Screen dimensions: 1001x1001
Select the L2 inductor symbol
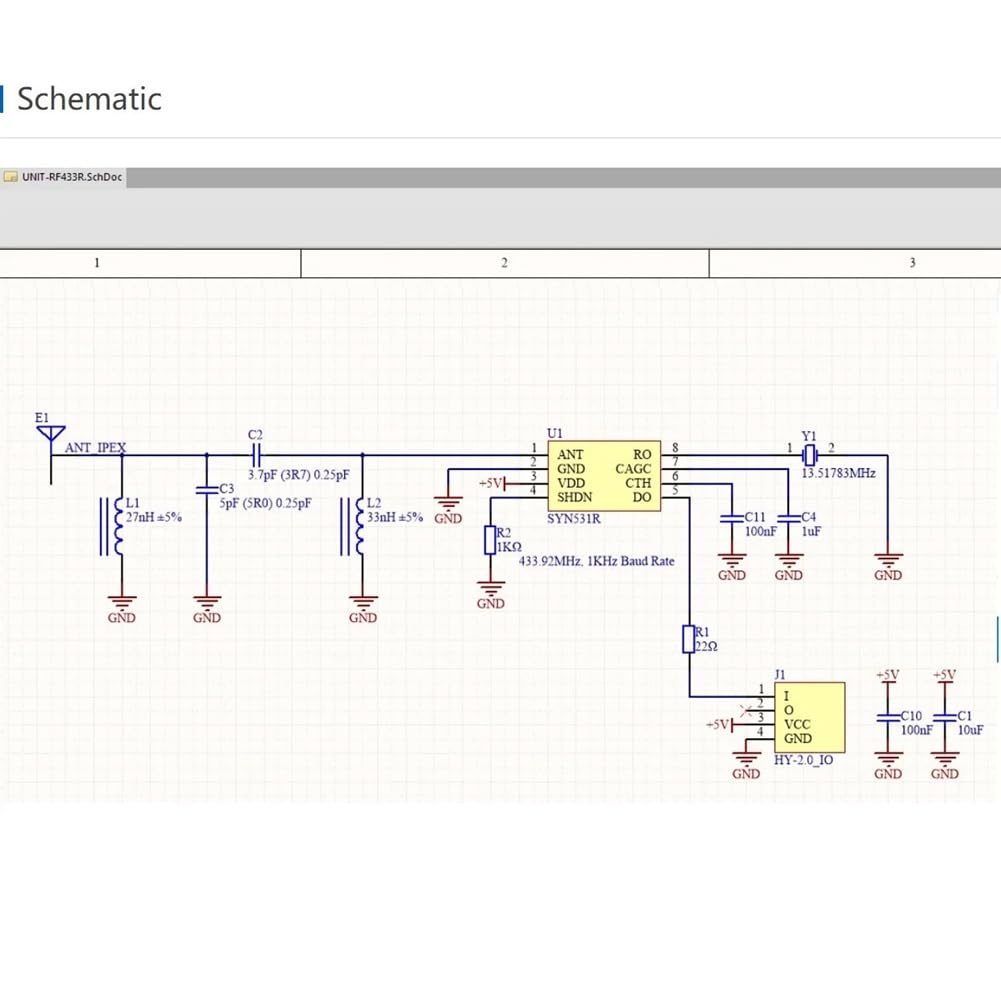353,527
